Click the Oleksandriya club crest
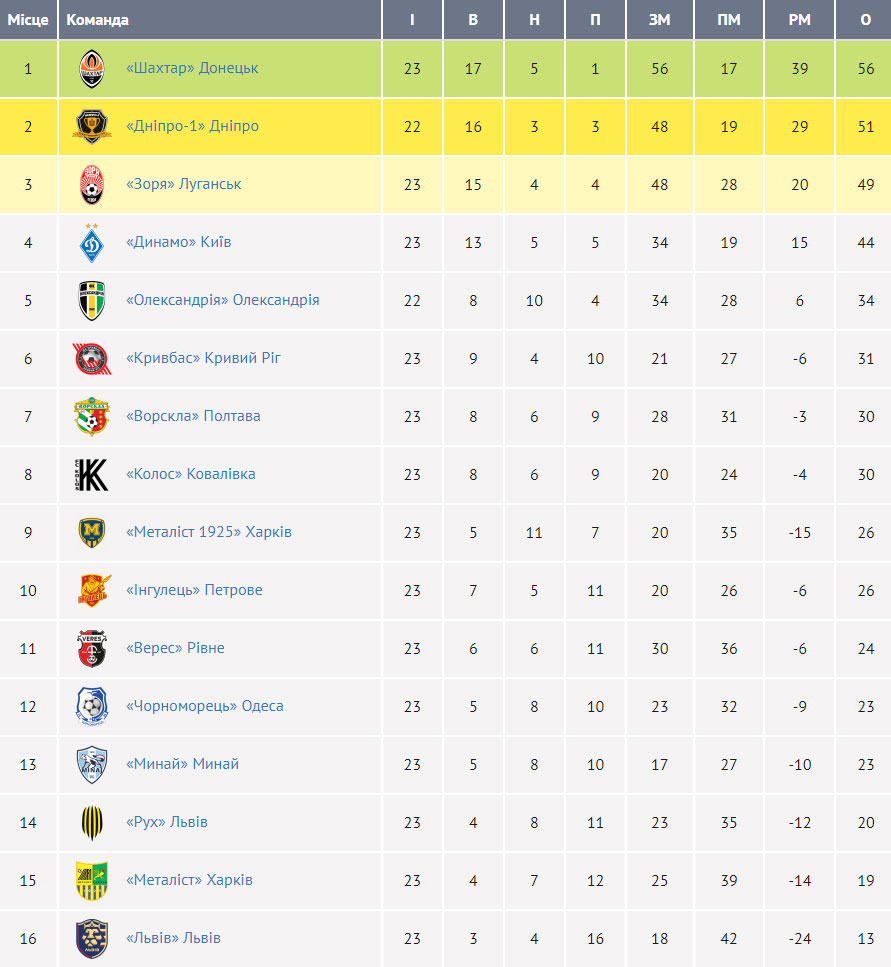 (92, 300)
